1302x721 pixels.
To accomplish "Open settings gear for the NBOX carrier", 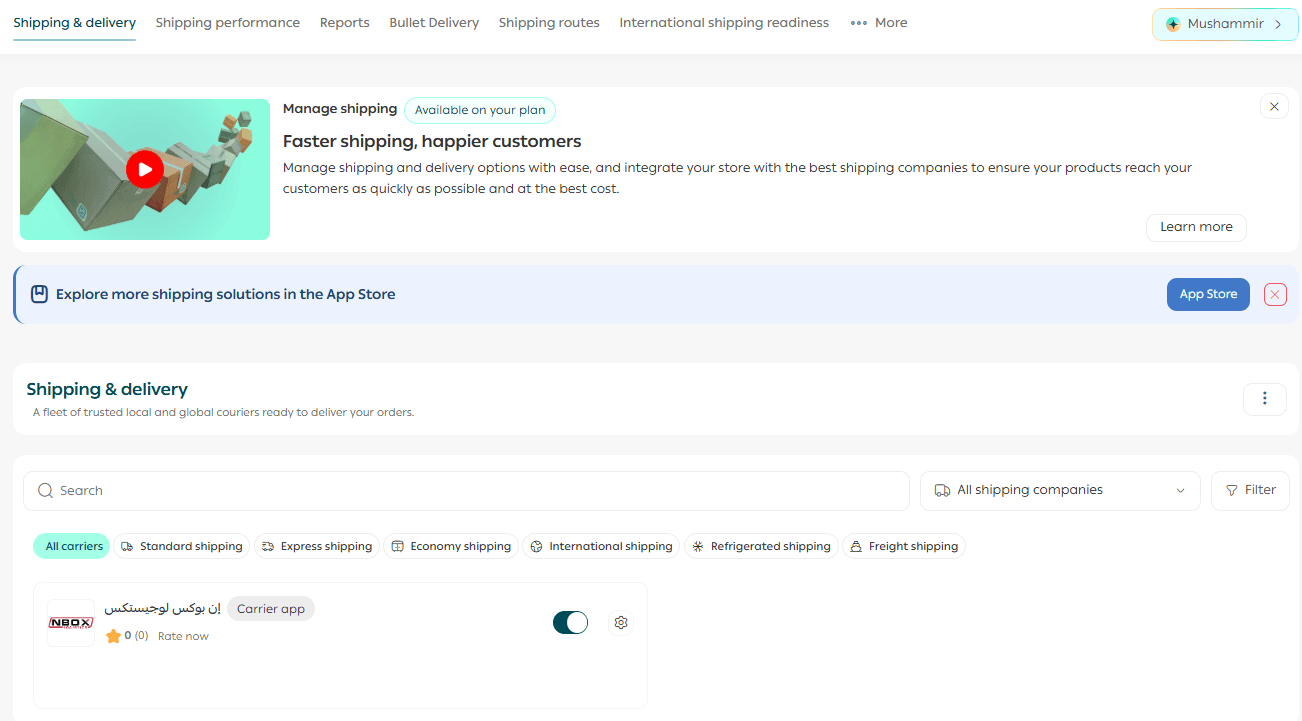I will point(621,622).
